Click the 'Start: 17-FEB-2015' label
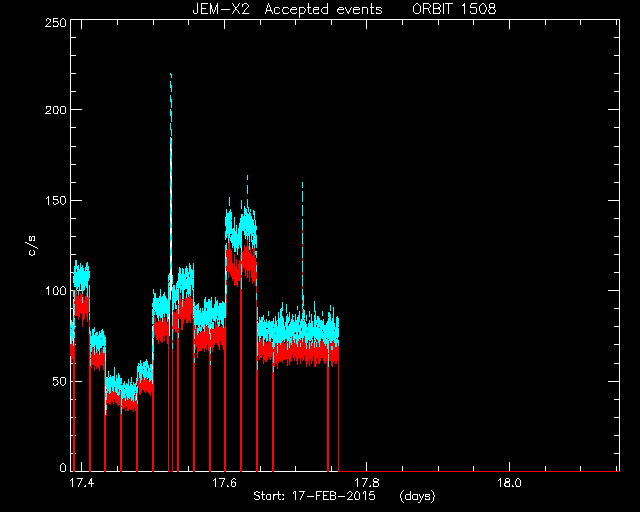This screenshot has height=512, width=640. (x=314, y=496)
